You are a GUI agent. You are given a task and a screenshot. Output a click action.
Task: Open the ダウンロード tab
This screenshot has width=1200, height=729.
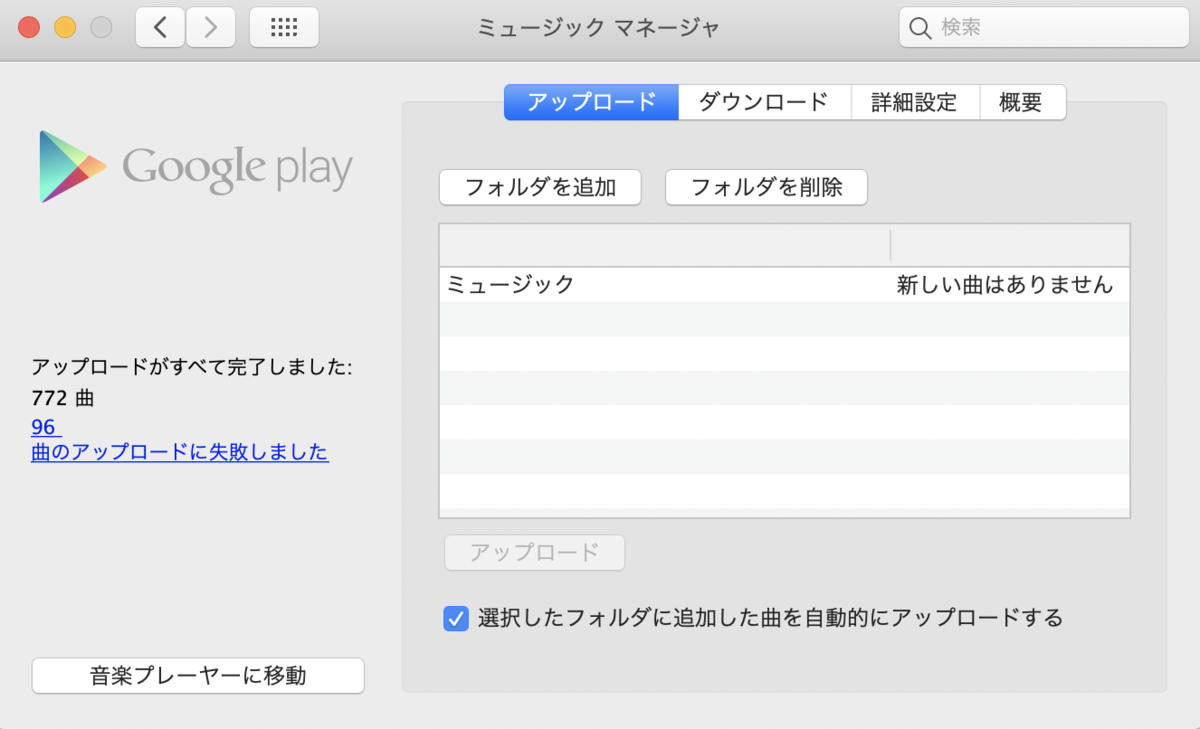pos(764,102)
